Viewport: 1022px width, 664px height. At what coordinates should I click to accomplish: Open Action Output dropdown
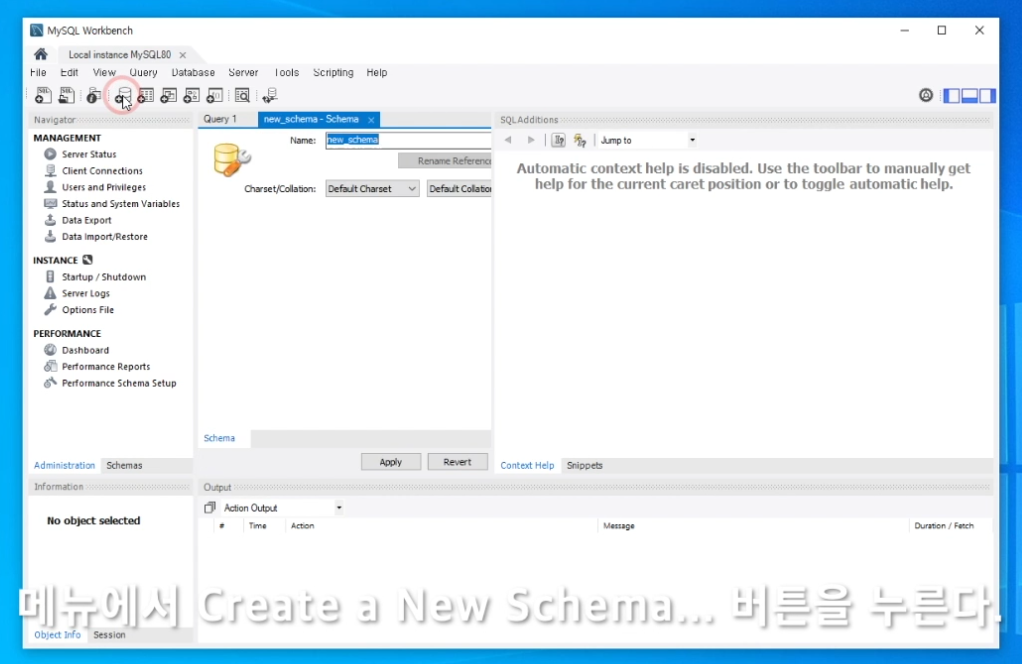(282, 508)
